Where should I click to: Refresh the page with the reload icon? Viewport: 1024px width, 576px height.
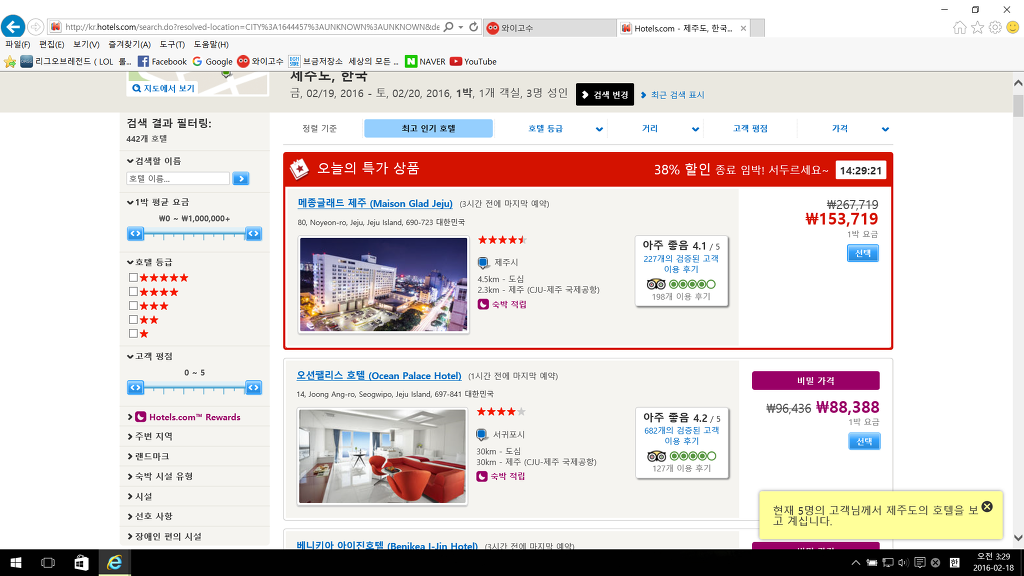(473, 27)
